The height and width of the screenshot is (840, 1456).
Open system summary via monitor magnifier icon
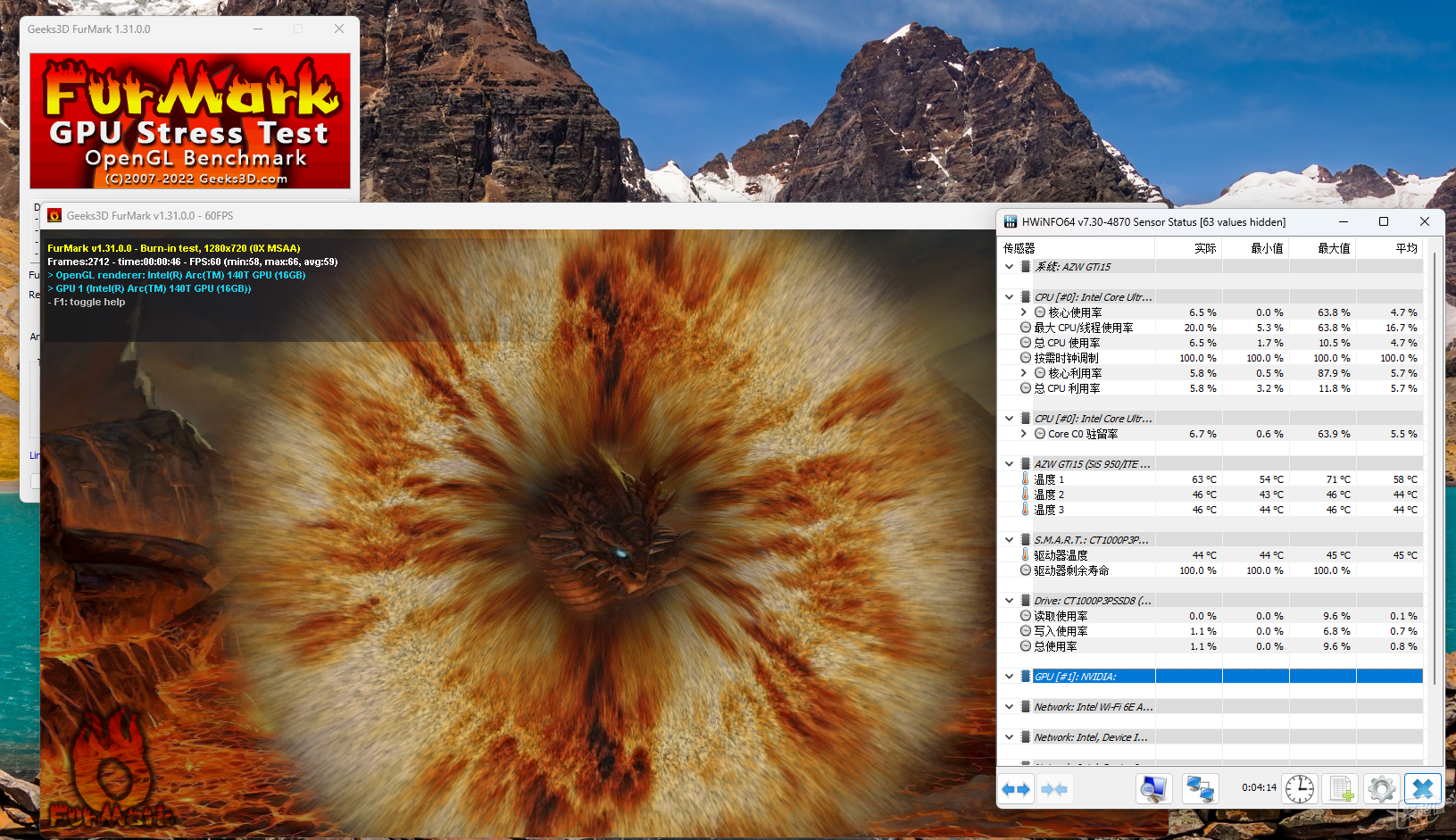(x=1153, y=789)
